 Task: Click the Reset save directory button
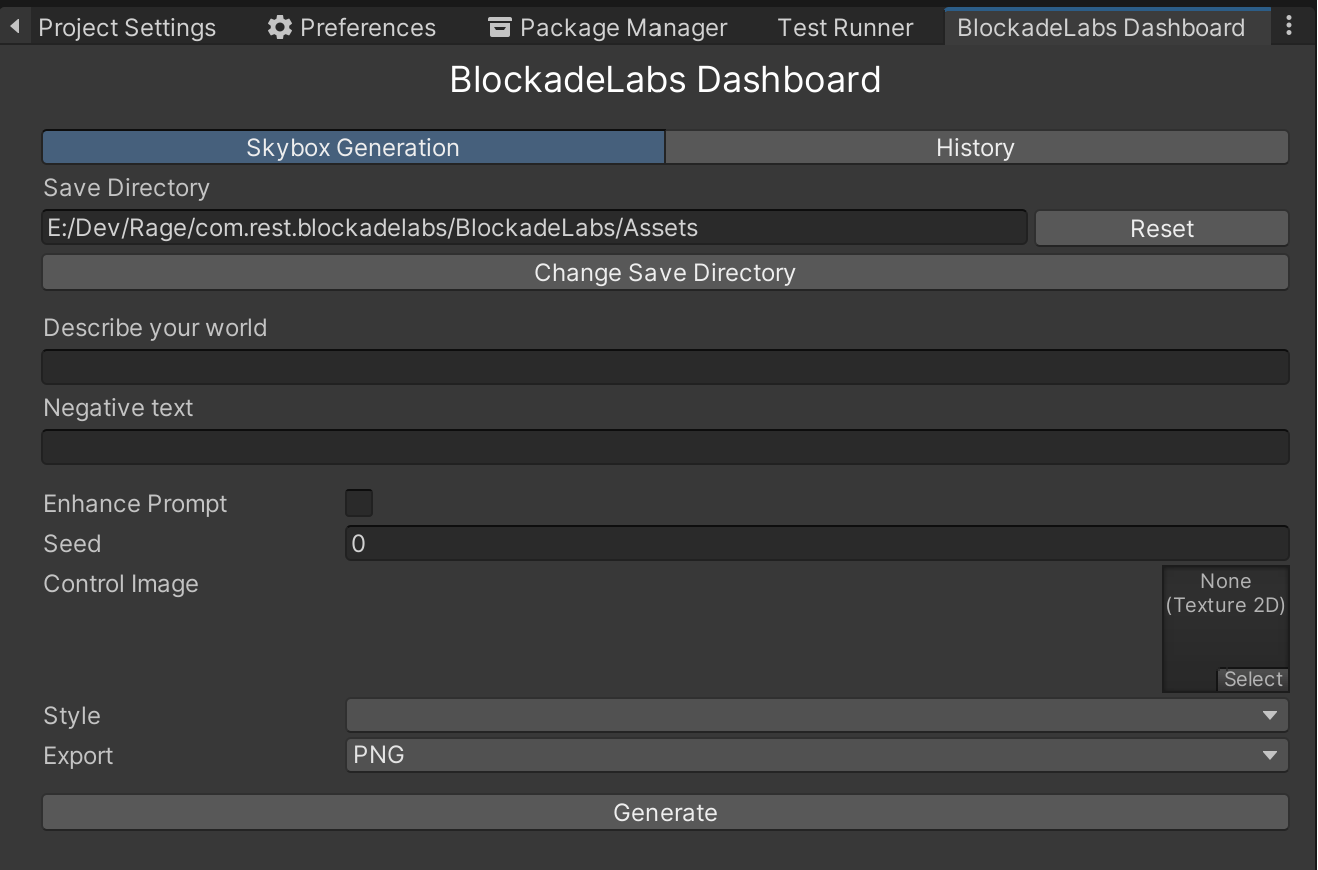click(1161, 228)
